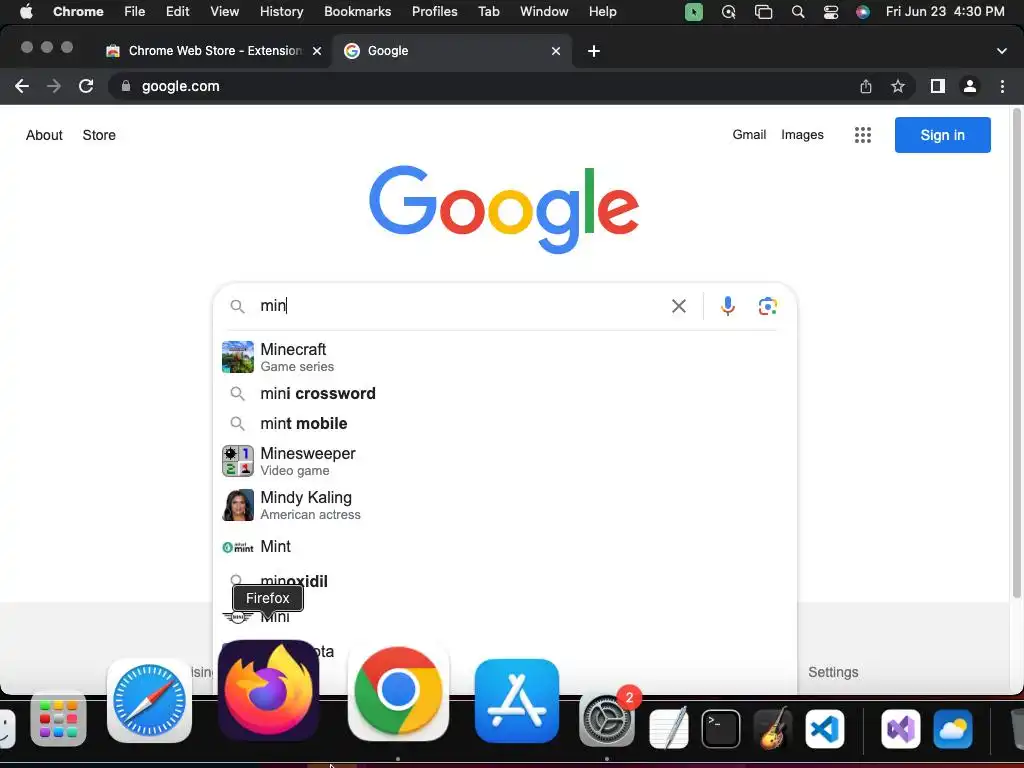Bookmark this page with the star icon

(x=898, y=86)
